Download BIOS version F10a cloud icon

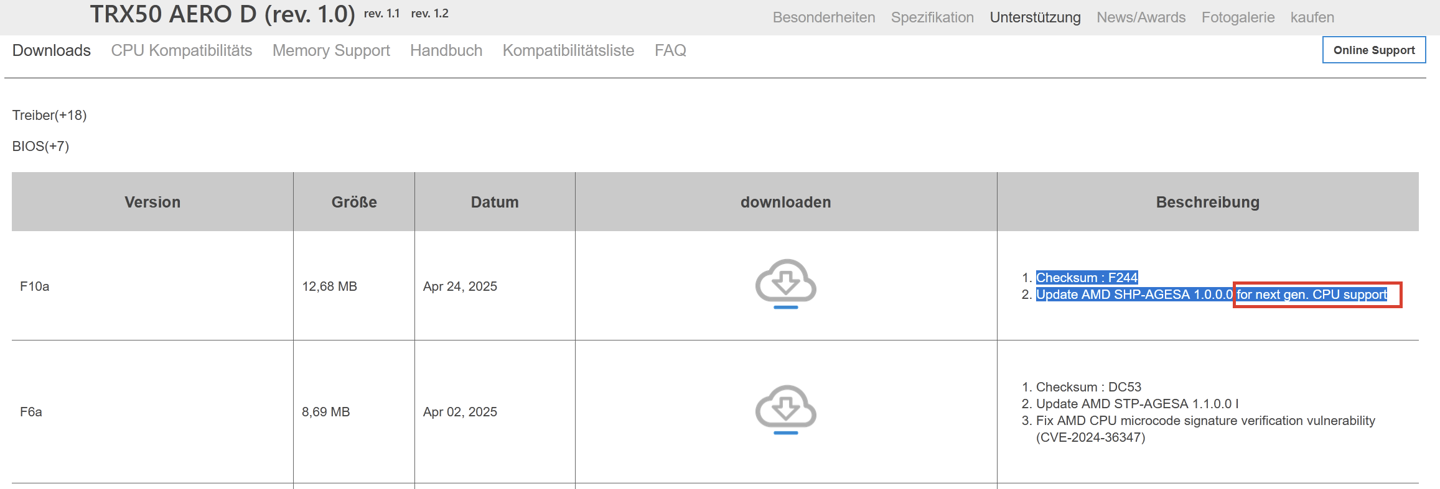click(x=786, y=284)
